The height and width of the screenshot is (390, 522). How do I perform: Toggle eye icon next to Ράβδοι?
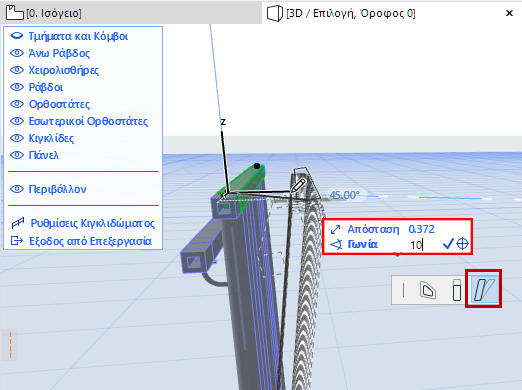(17, 87)
